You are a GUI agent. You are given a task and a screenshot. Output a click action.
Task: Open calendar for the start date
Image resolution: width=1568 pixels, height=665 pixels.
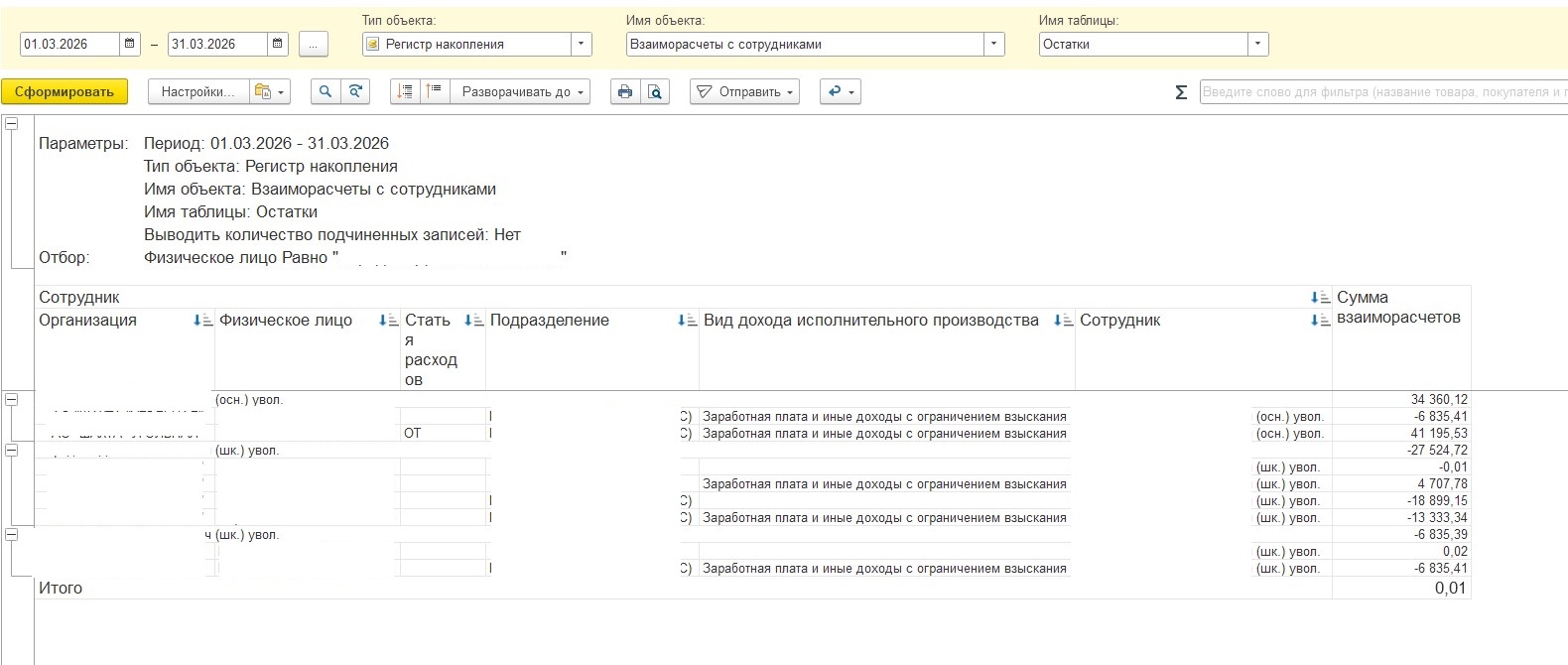click(x=130, y=44)
